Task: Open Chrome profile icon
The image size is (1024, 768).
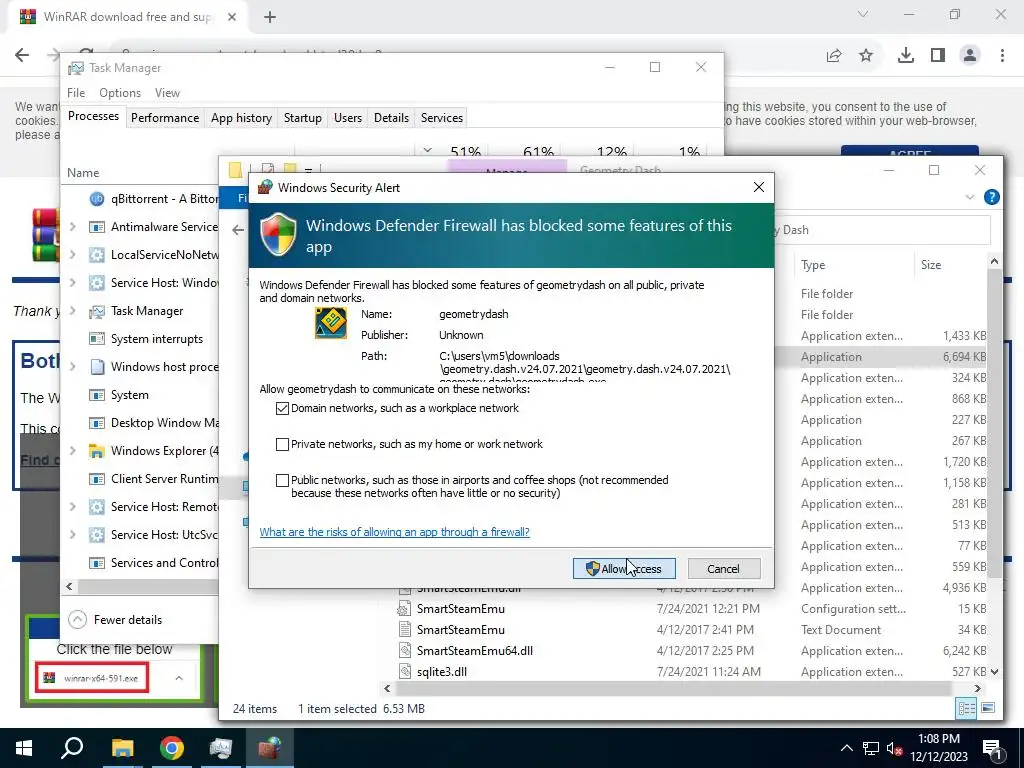Action: tap(970, 56)
